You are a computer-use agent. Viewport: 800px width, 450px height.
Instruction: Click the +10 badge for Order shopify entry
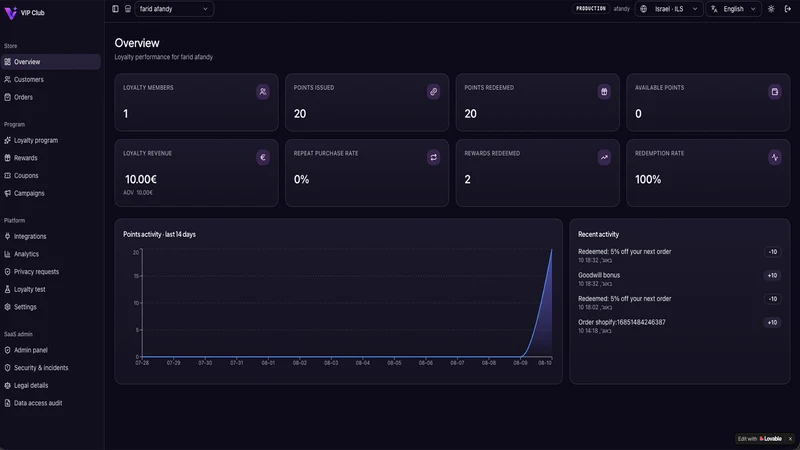pyautogui.click(x=772, y=322)
